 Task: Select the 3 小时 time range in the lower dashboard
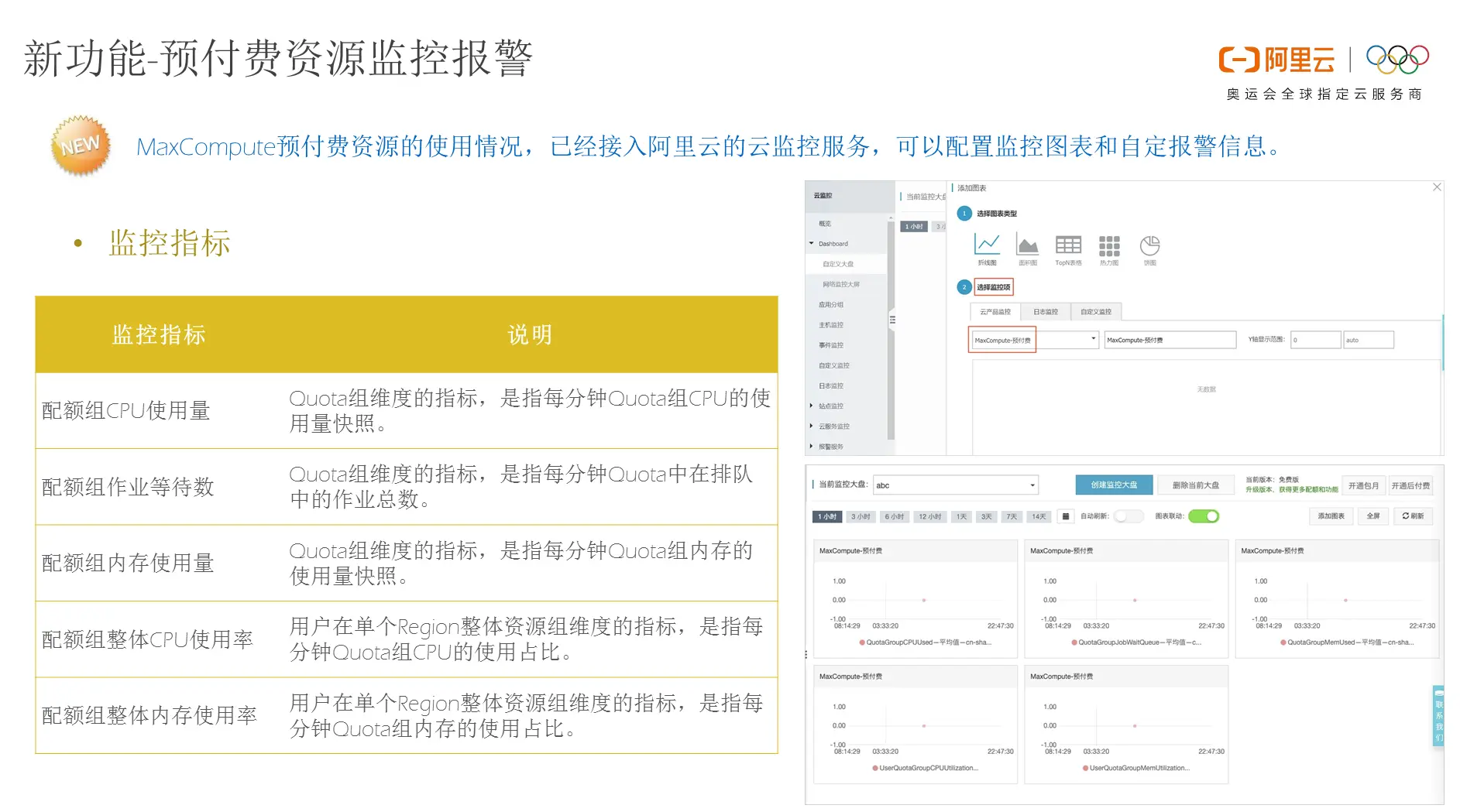point(861,516)
